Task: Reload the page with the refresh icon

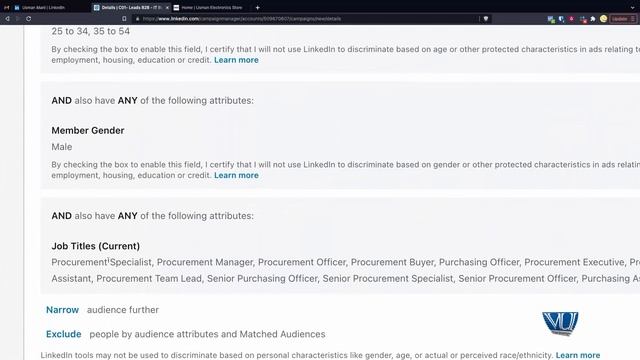Action: pos(29,19)
